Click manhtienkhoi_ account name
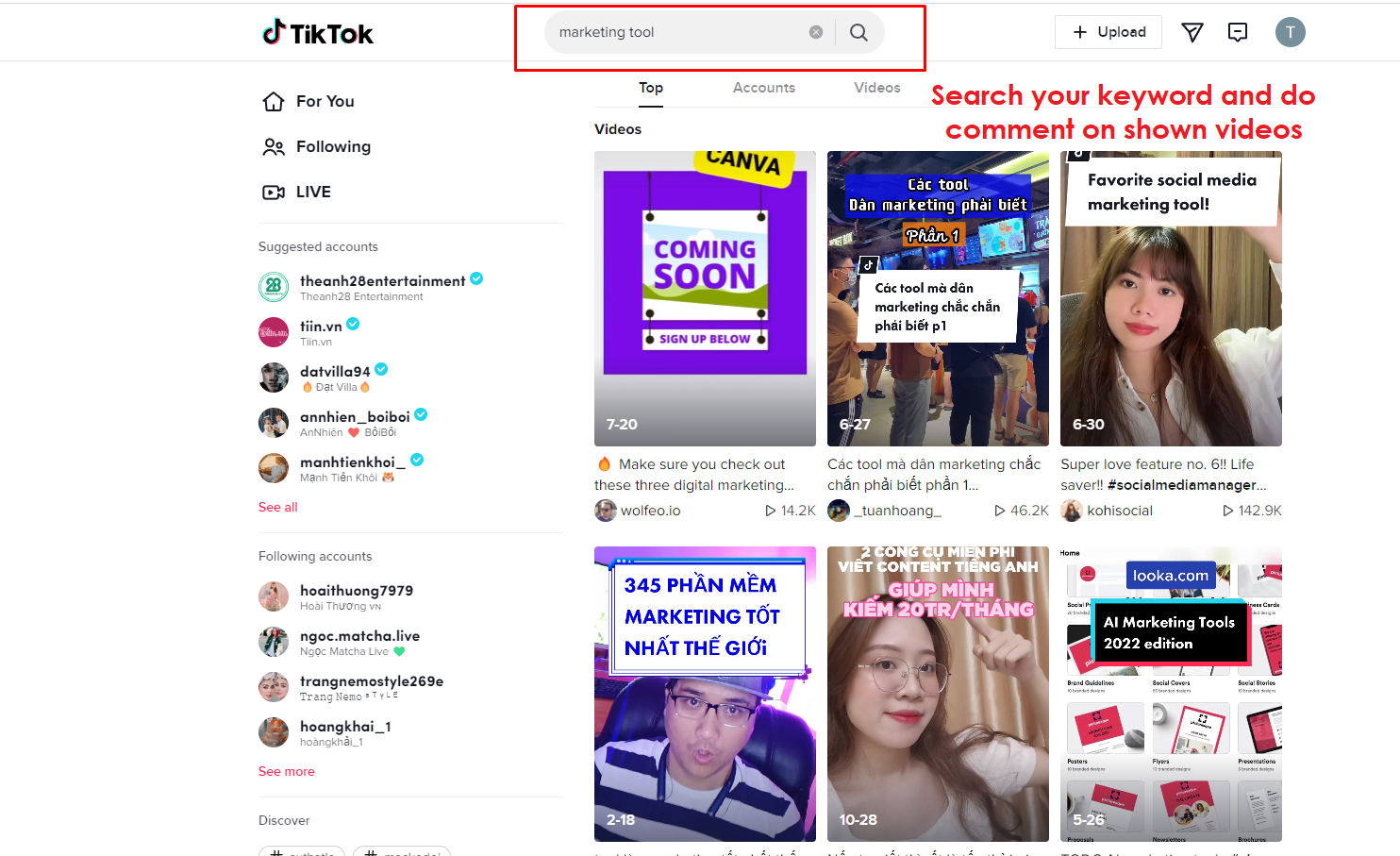 pyautogui.click(x=353, y=462)
